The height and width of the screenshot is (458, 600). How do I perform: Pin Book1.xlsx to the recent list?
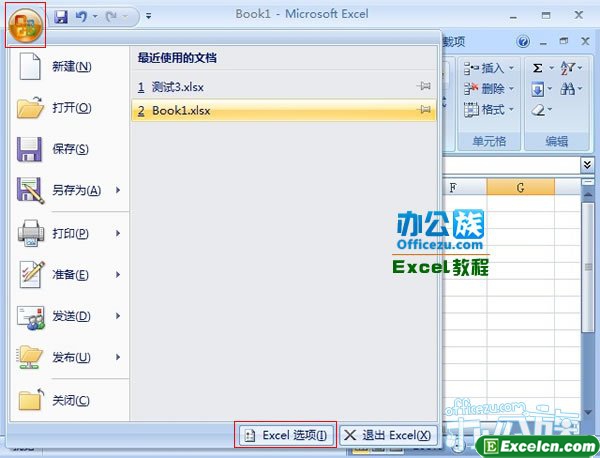click(x=424, y=110)
